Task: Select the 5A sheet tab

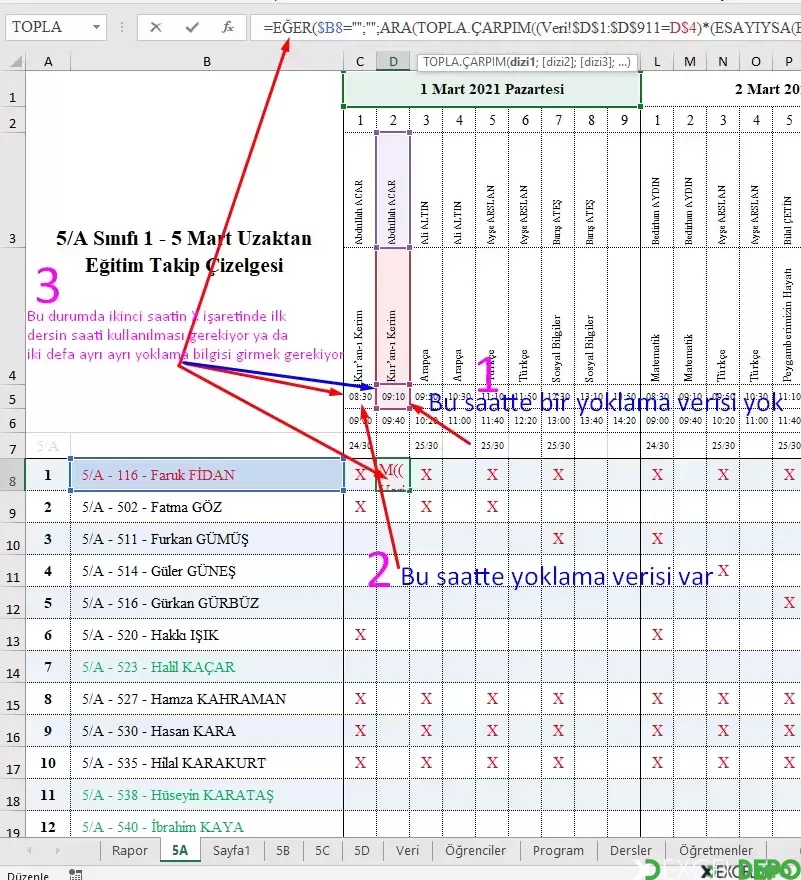Action: [180, 850]
